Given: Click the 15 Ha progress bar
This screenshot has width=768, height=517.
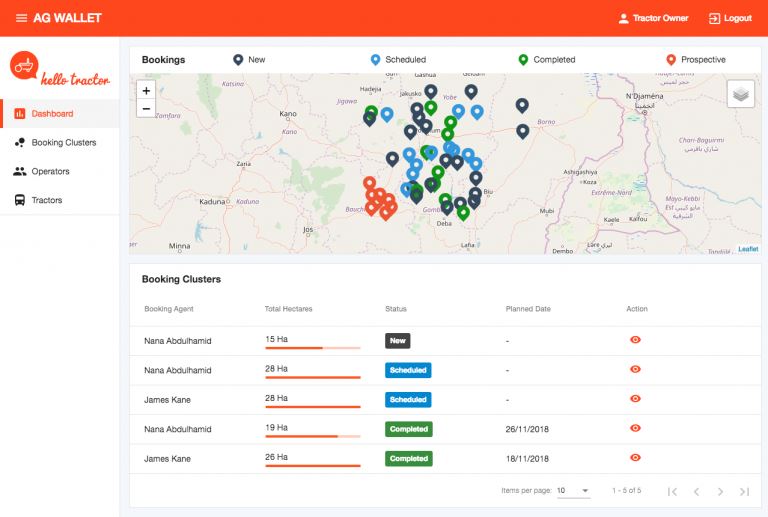Looking at the screenshot, I should point(312,348).
